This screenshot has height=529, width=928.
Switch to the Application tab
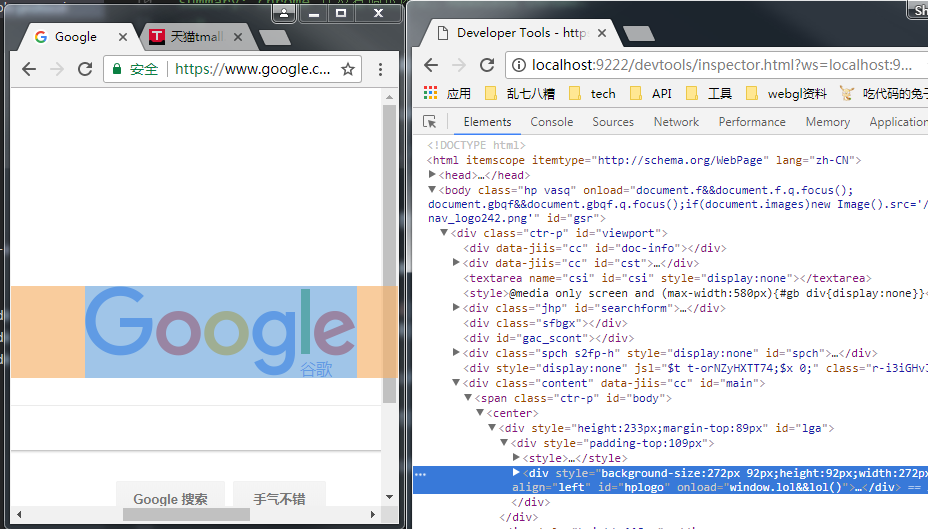[898, 122]
